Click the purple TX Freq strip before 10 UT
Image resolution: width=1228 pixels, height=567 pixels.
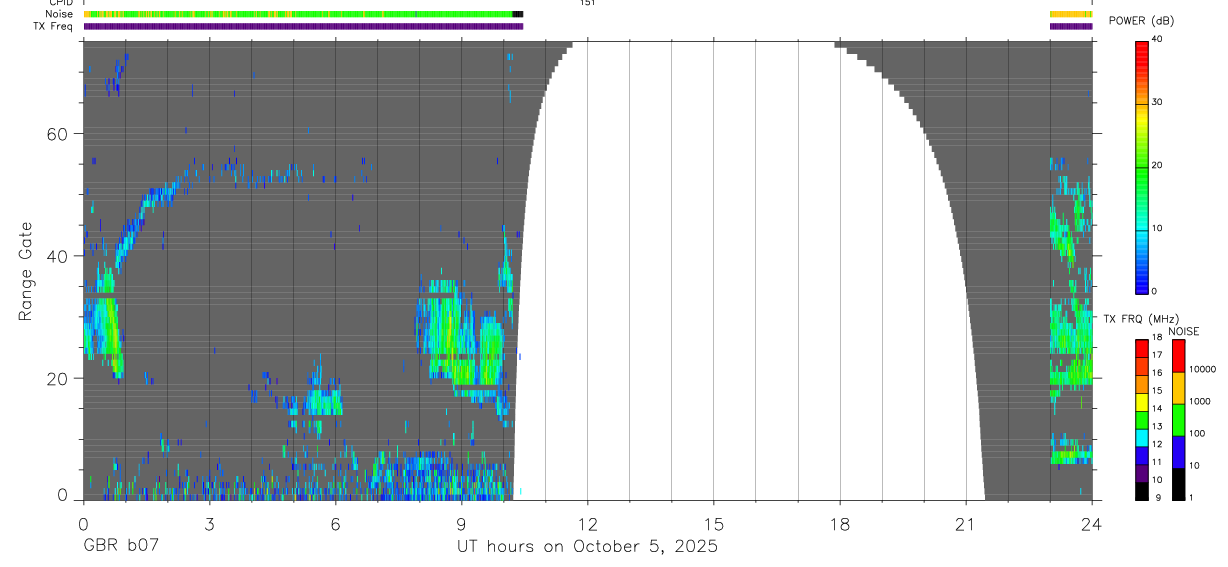point(303,26)
